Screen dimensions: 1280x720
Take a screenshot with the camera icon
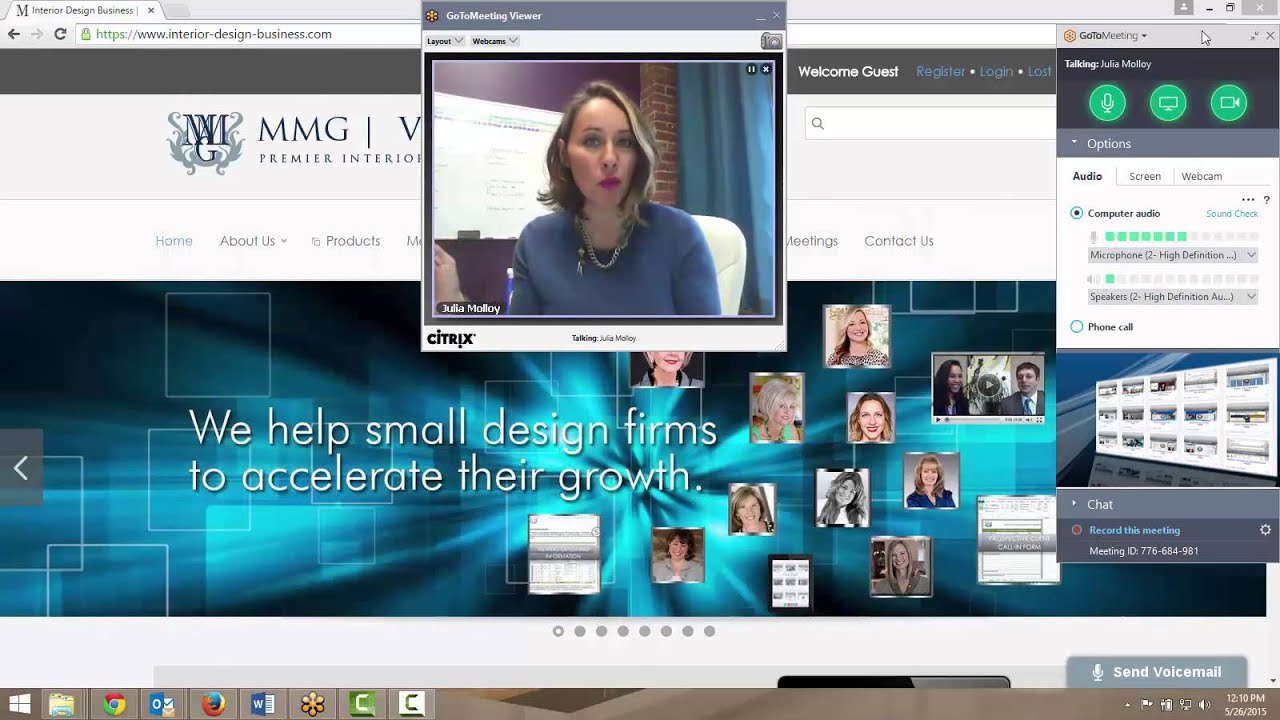click(x=771, y=41)
